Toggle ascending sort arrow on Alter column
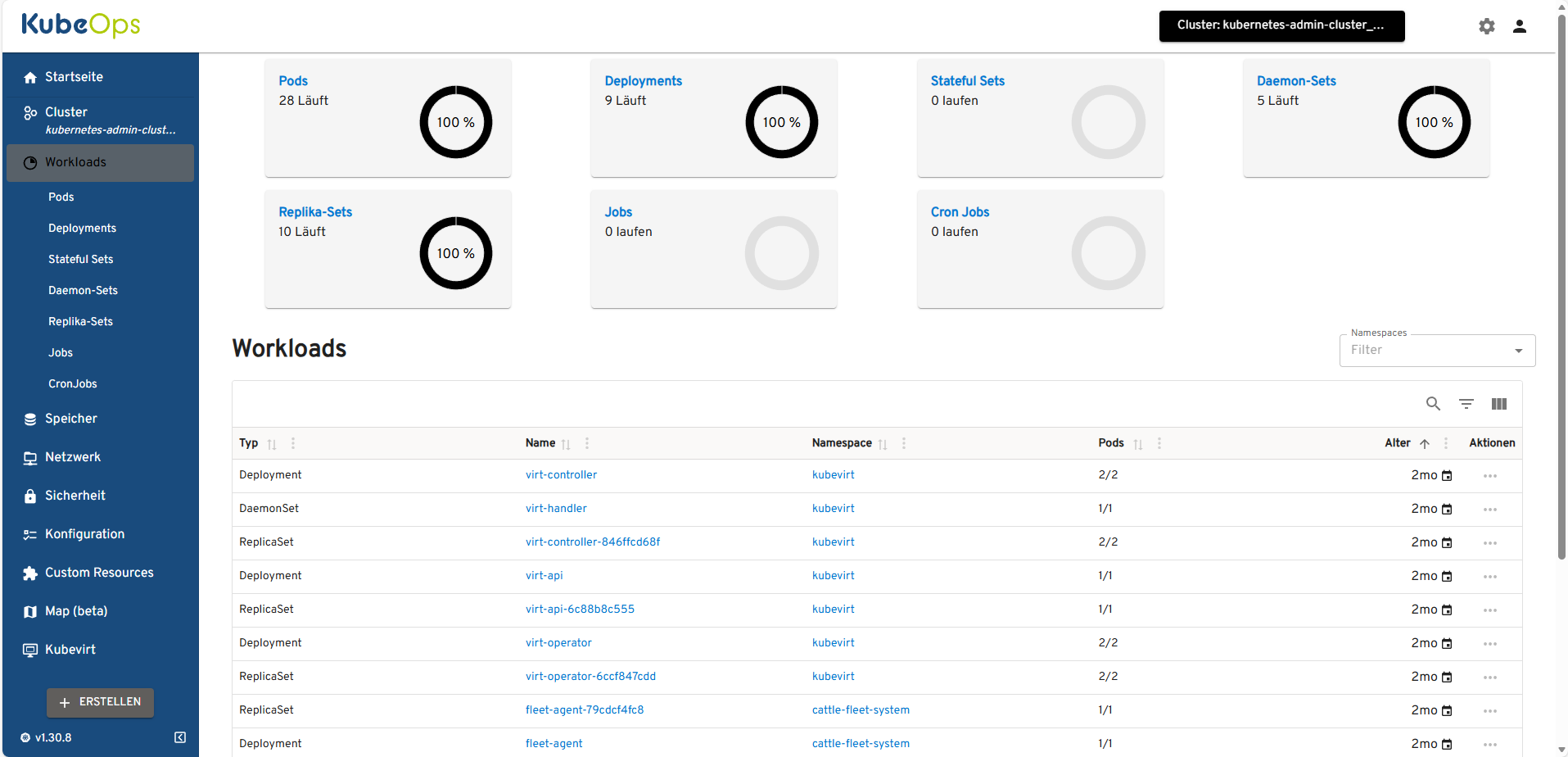This screenshot has width=1568, height=757. (x=1425, y=444)
